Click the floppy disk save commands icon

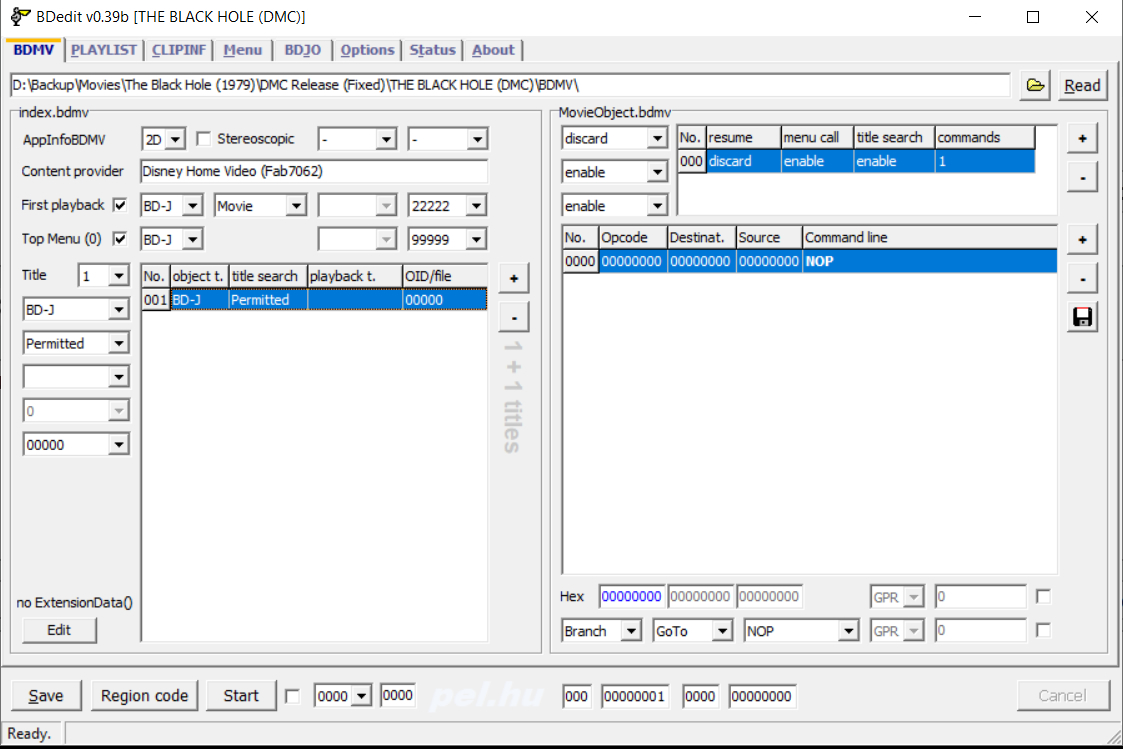point(1081,317)
